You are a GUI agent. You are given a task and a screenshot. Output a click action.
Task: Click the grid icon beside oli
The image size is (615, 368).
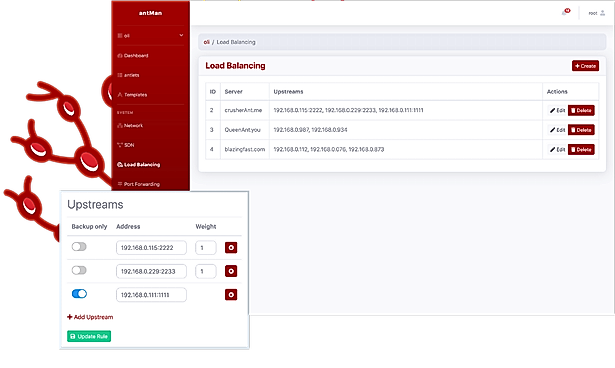click(120, 36)
